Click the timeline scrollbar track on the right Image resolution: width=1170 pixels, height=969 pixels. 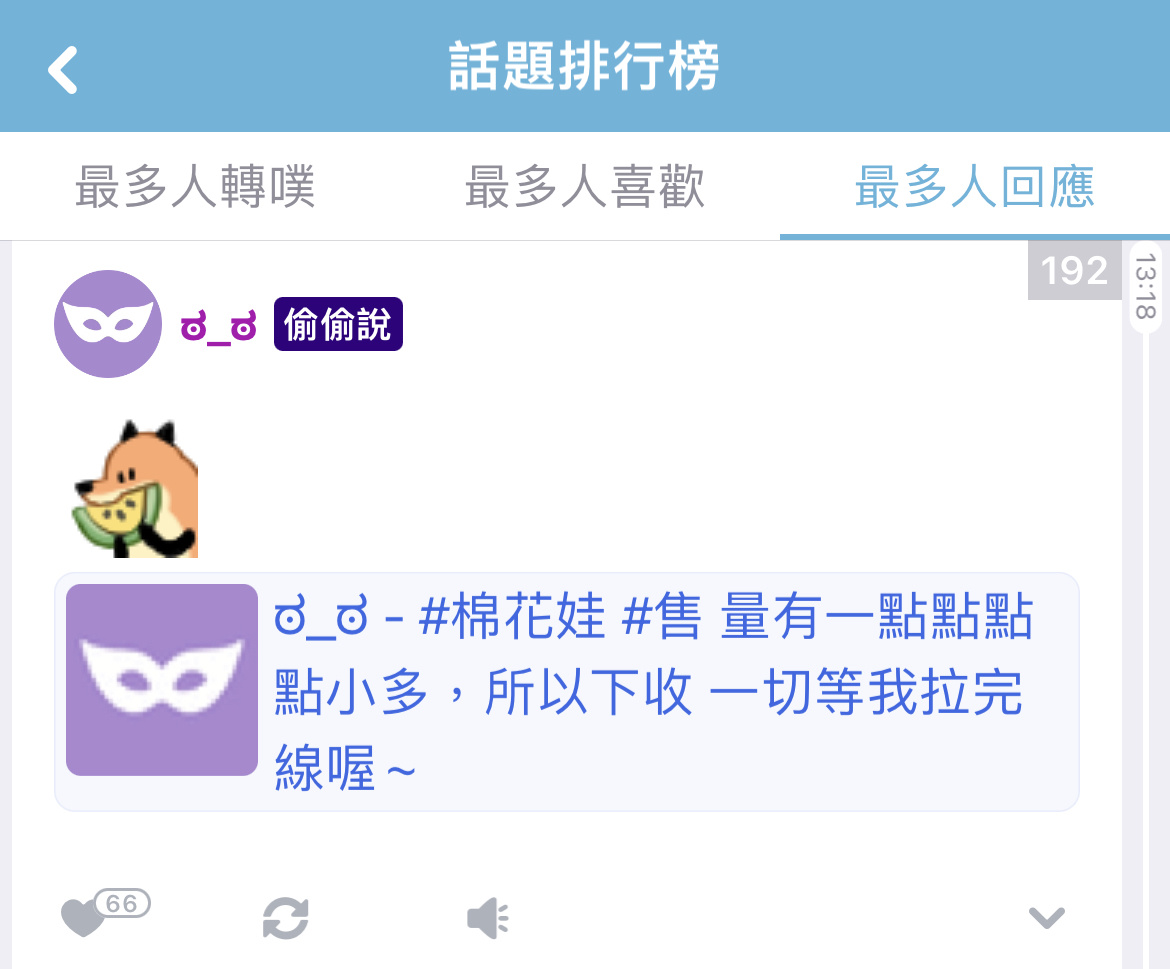point(1146,649)
